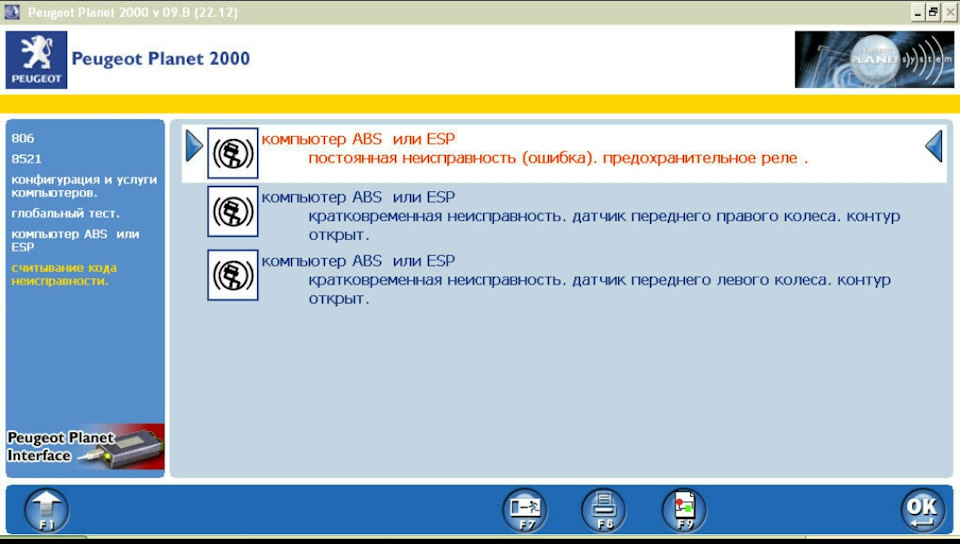
Task: Click the Peugeot lion logo
Action: 36,60
